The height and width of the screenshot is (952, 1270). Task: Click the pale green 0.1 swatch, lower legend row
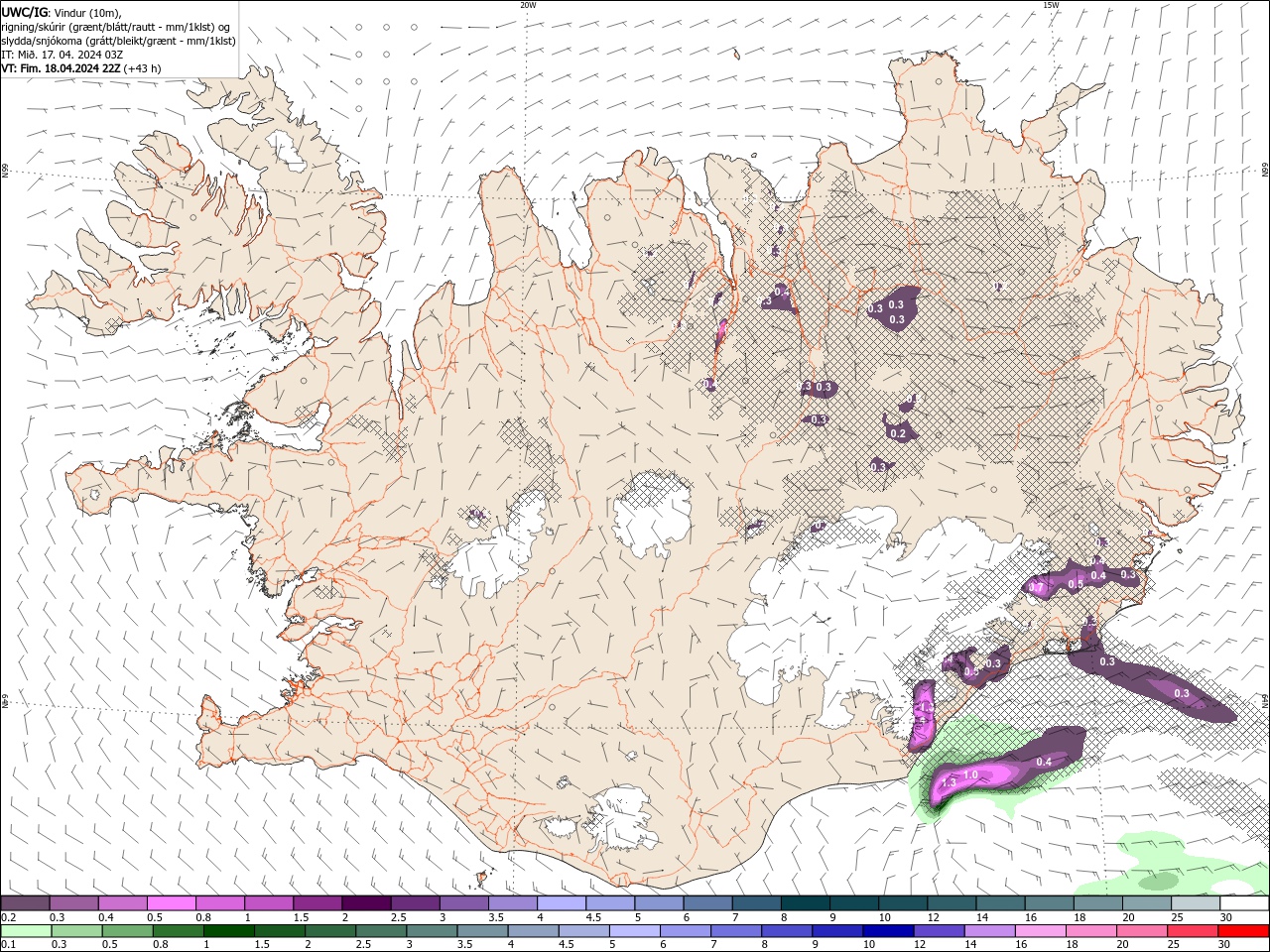27,931
